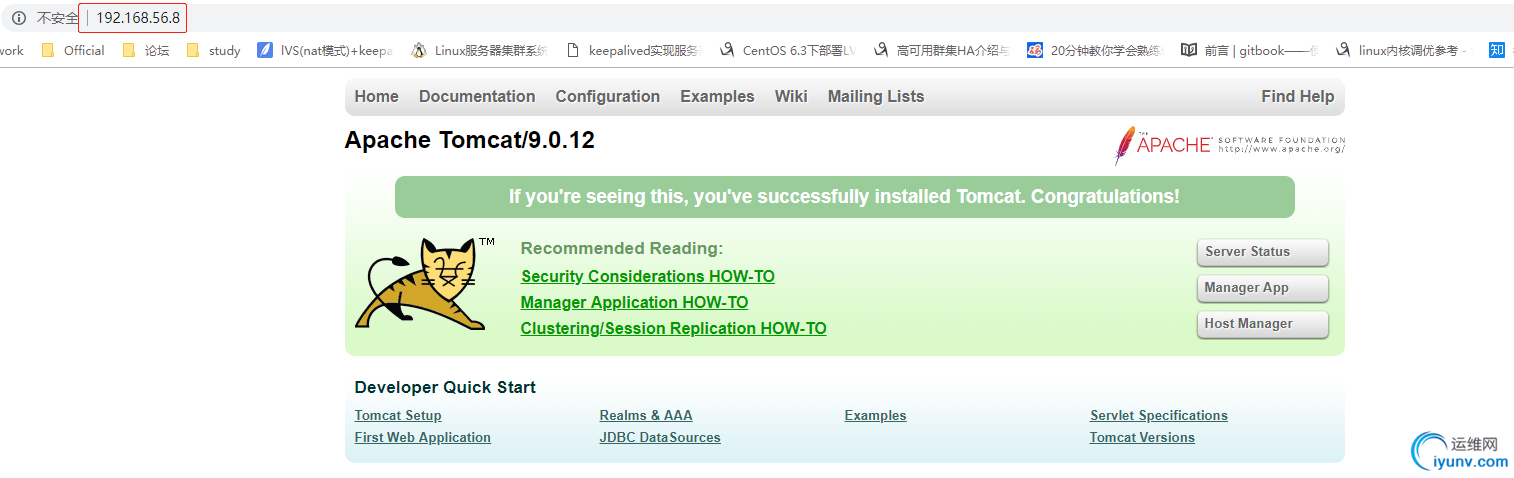Viewport: 1514px width, 478px height.
Task: Open the 论坛 bookmark folder
Action: (x=146, y=50)
